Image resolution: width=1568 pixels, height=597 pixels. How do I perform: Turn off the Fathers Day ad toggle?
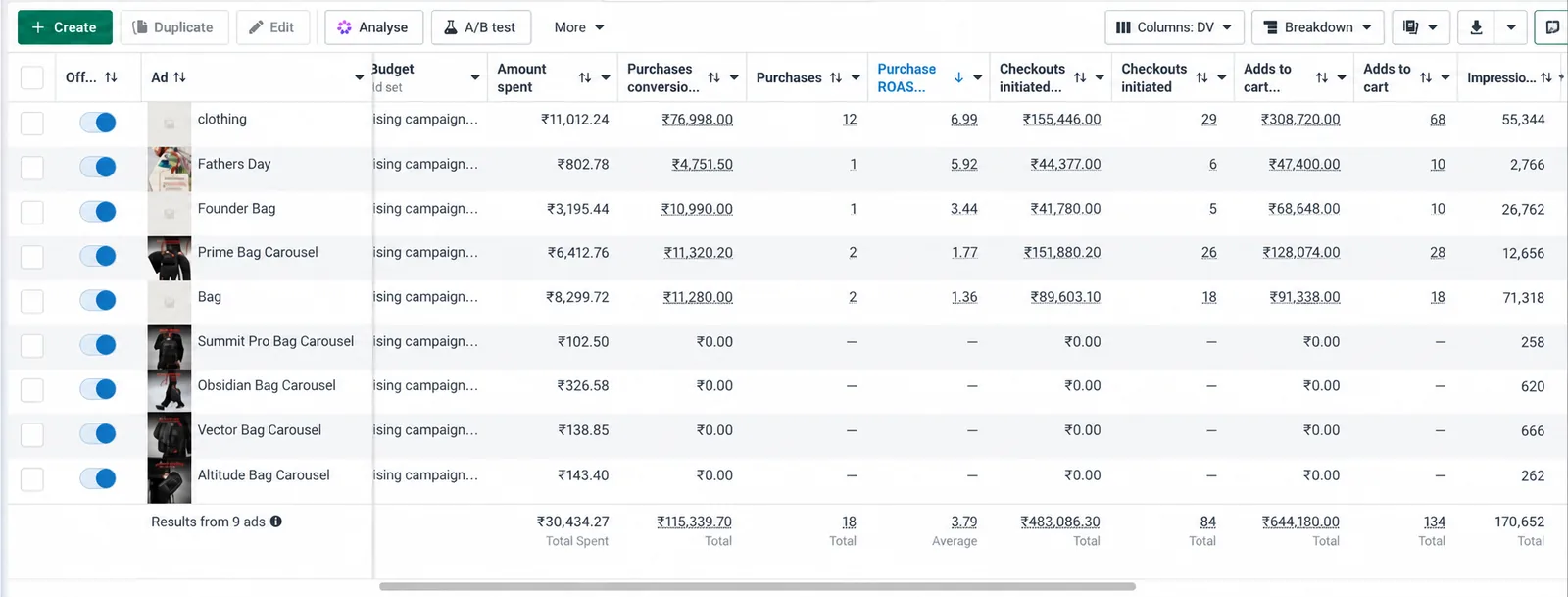[x=98, y=167]
